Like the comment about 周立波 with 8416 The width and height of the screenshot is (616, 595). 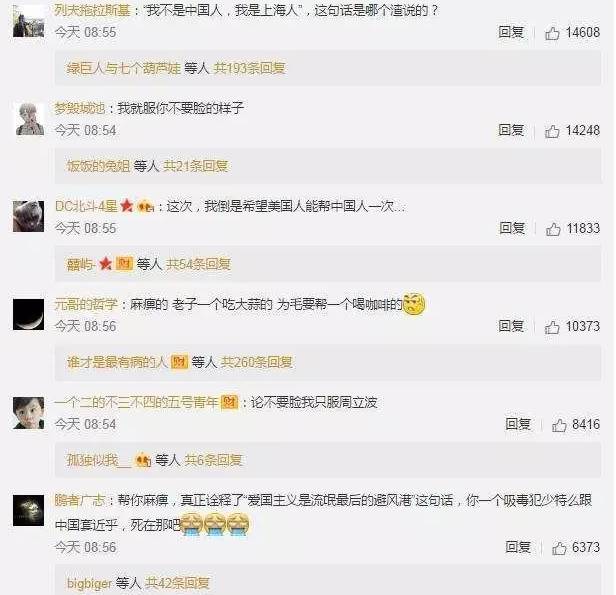tap(559, 425)
